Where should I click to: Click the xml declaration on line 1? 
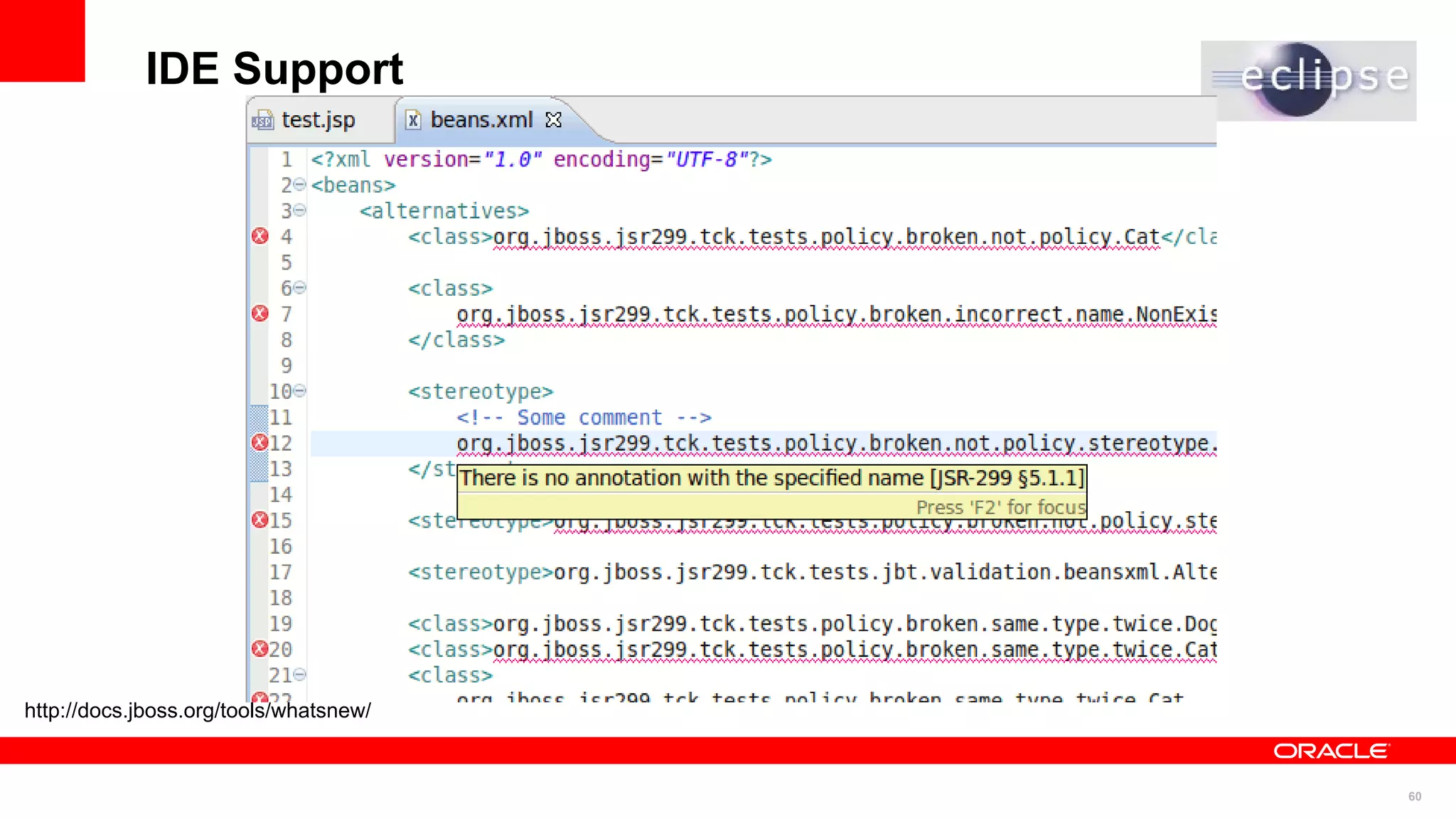point(542,159)
